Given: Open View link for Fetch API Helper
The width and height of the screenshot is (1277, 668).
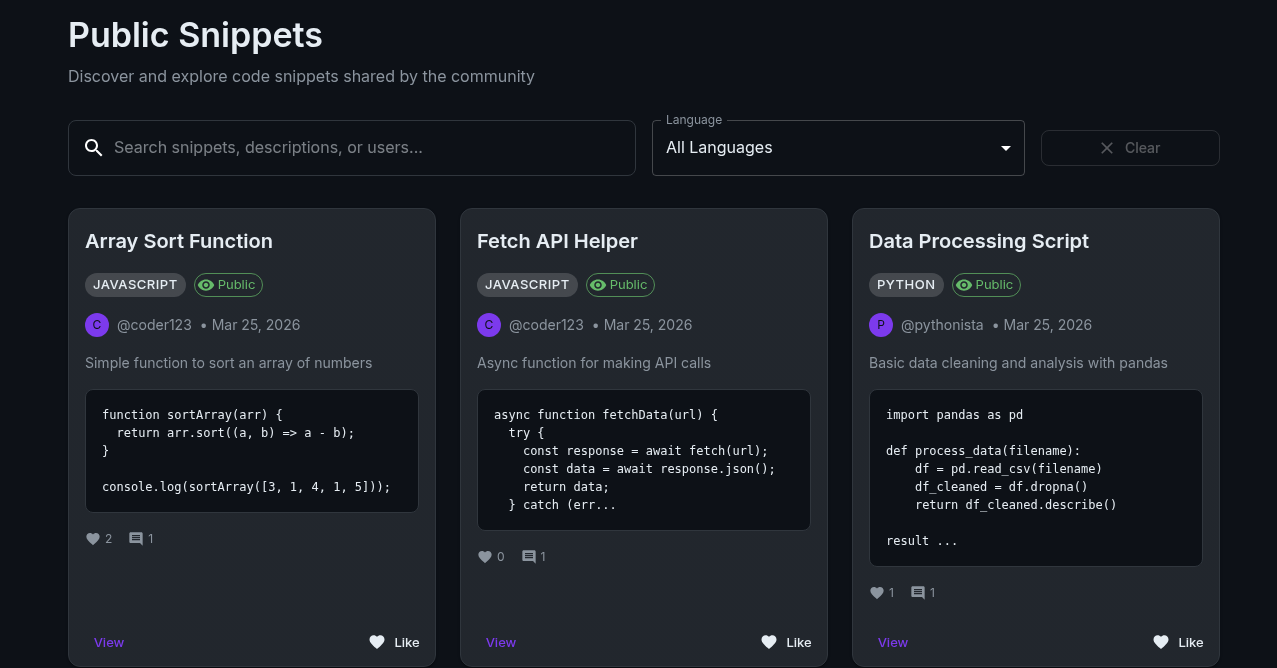Looking at the screenshot, I should click(501, 642).
